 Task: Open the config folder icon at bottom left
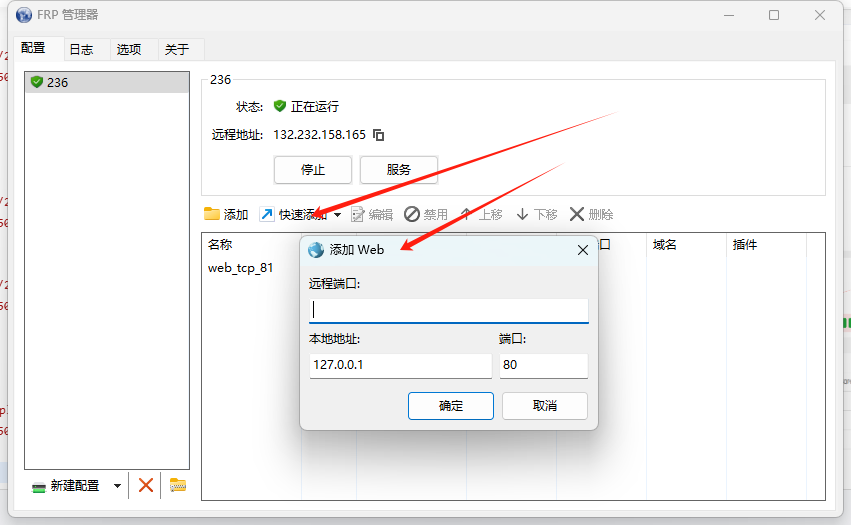pyautogui.click(x=178, y=485)
